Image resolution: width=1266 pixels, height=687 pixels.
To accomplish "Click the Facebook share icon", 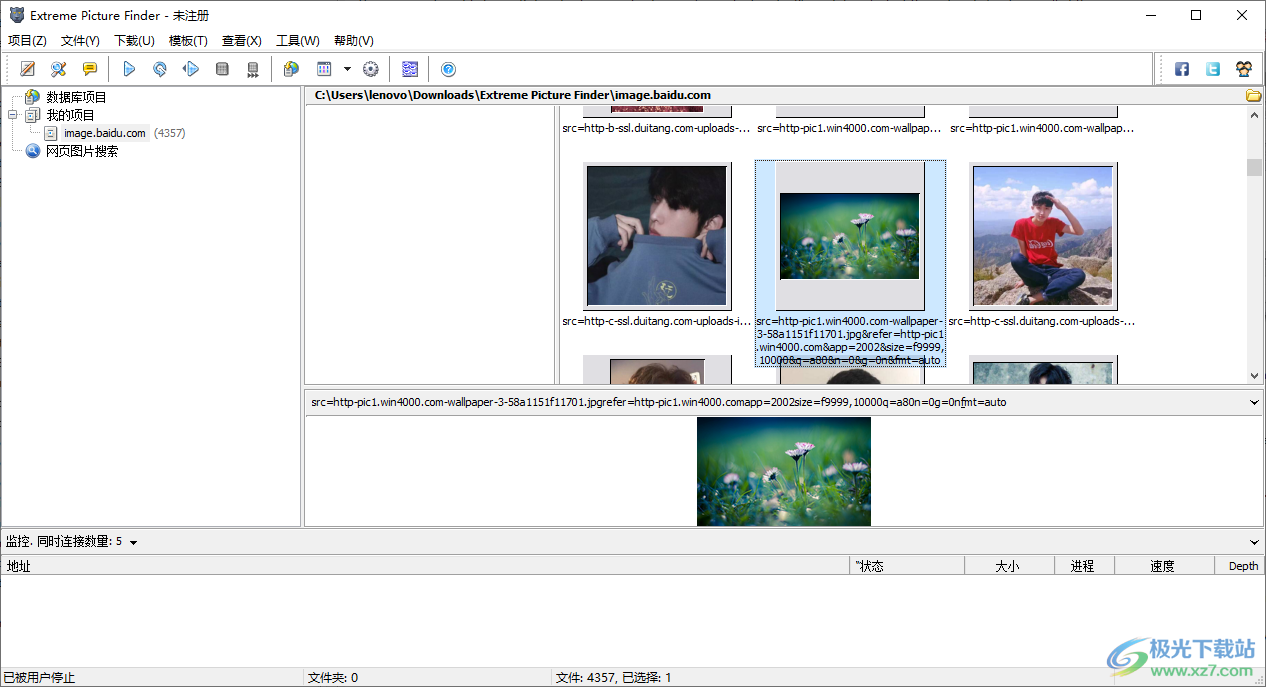I will point(1182,69).
